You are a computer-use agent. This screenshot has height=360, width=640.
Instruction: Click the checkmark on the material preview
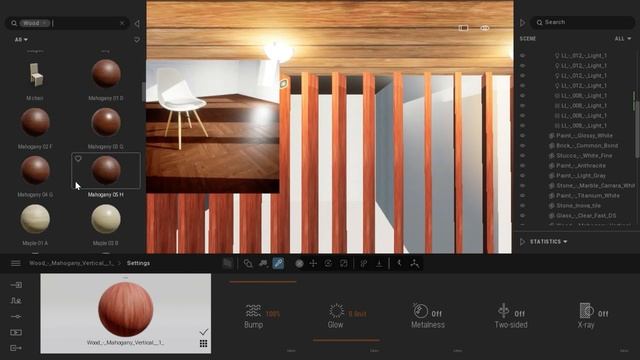tap(203, 331)
